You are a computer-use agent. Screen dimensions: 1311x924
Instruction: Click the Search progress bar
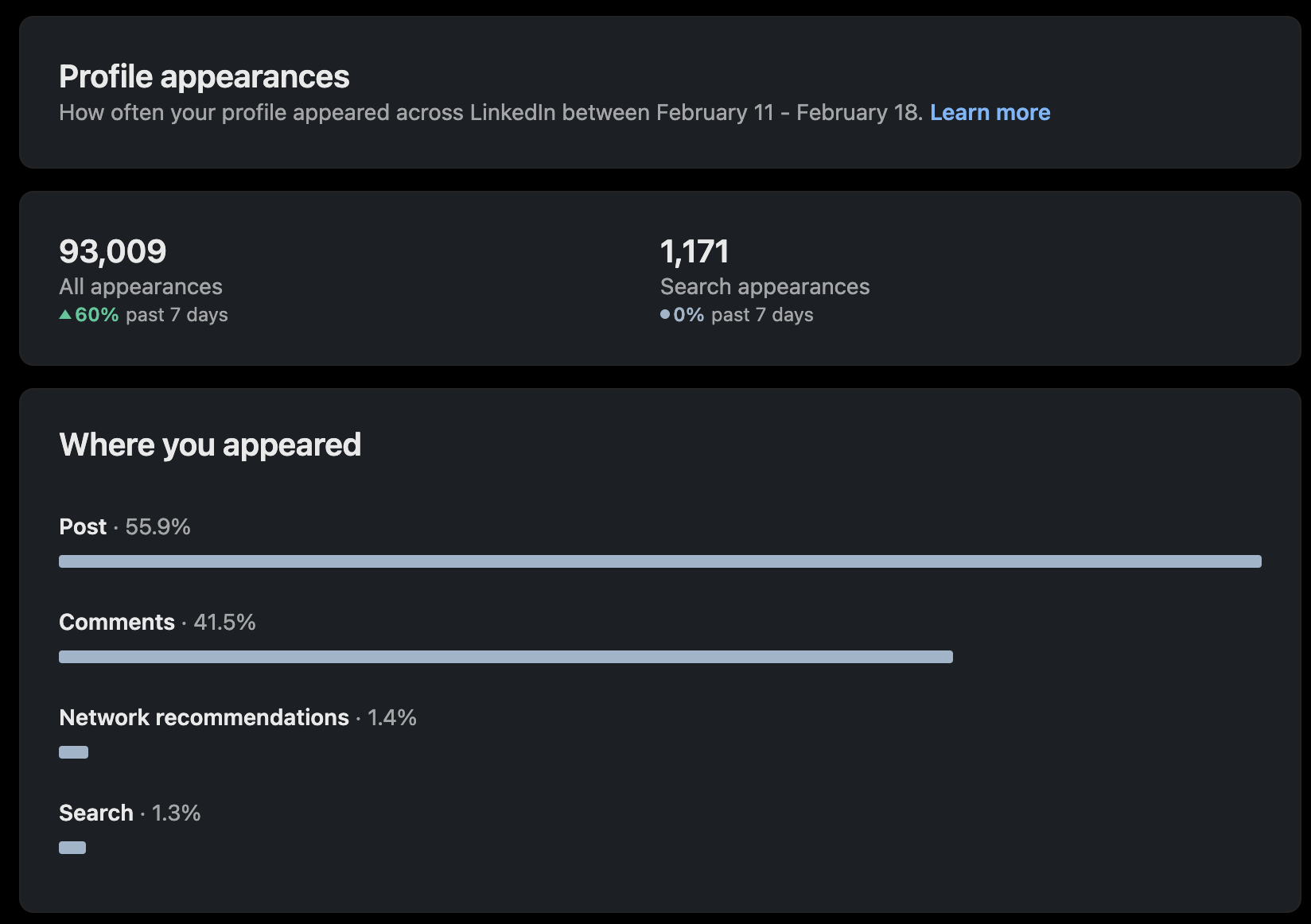pos(72,847)
